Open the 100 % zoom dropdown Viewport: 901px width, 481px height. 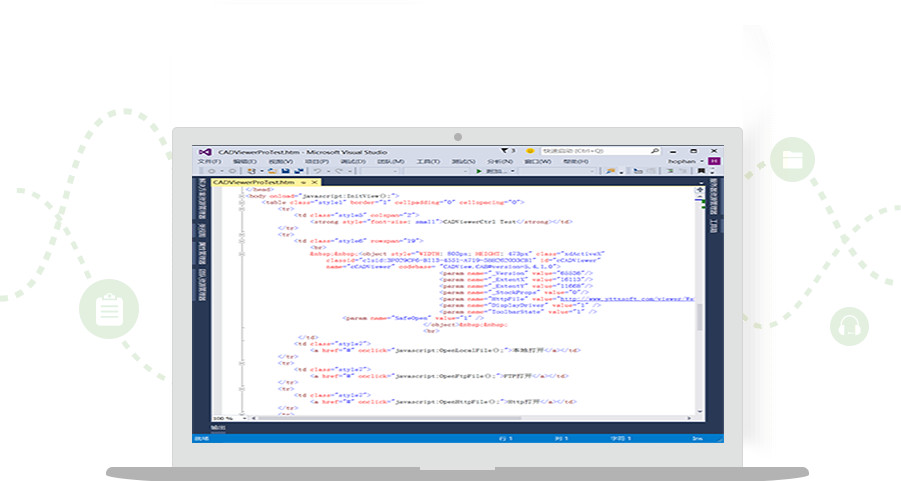[x=228, y=417]
